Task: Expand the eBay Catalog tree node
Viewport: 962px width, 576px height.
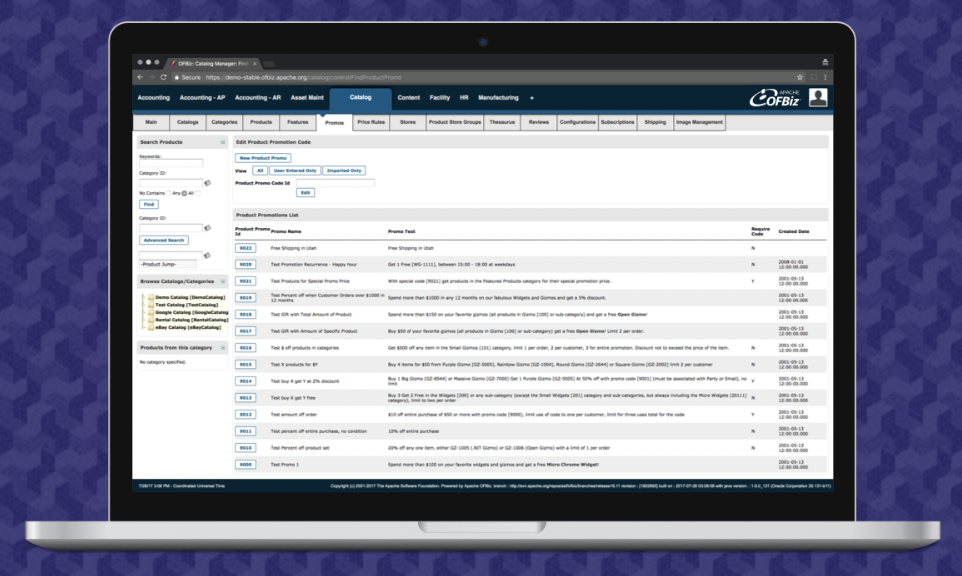Action: (x=144, y=327)
